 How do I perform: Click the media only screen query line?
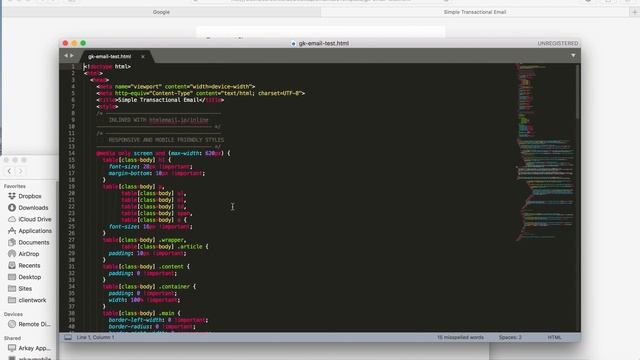click(163, 153)
